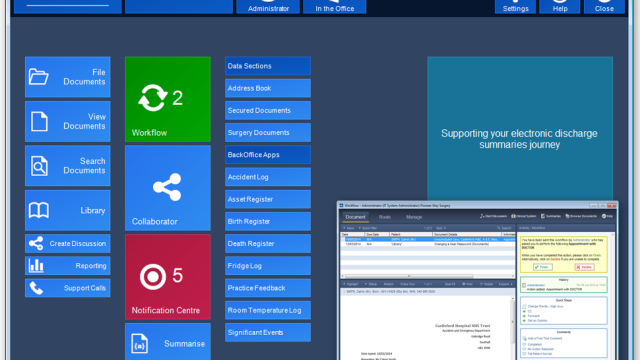
Task: Click the In the Office status button
Action: coord(335,7)
